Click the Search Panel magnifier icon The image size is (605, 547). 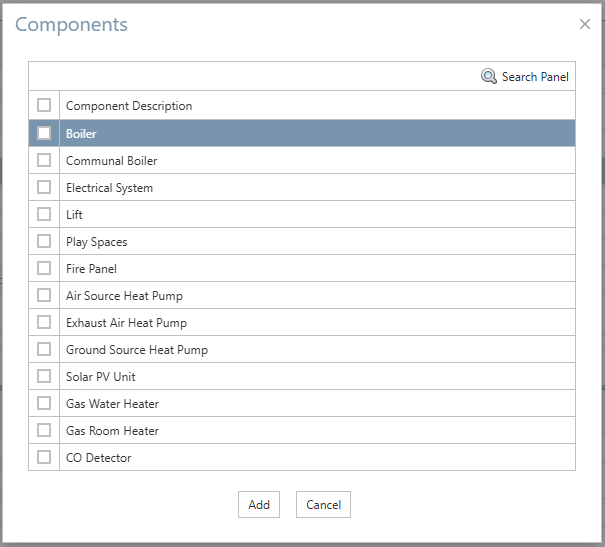[488, 76]
